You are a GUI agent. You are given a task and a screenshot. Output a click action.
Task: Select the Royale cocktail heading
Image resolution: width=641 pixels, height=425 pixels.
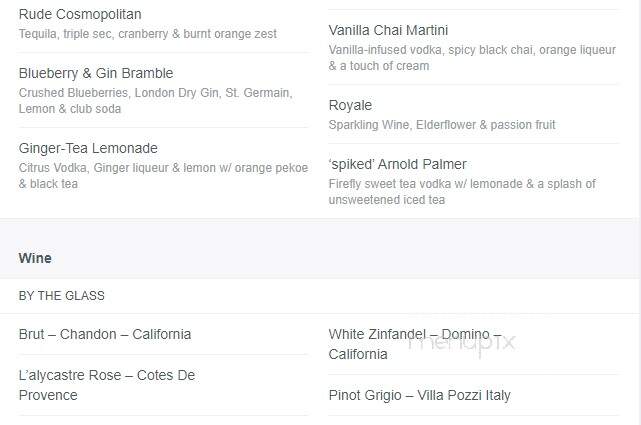coord(350,105)
